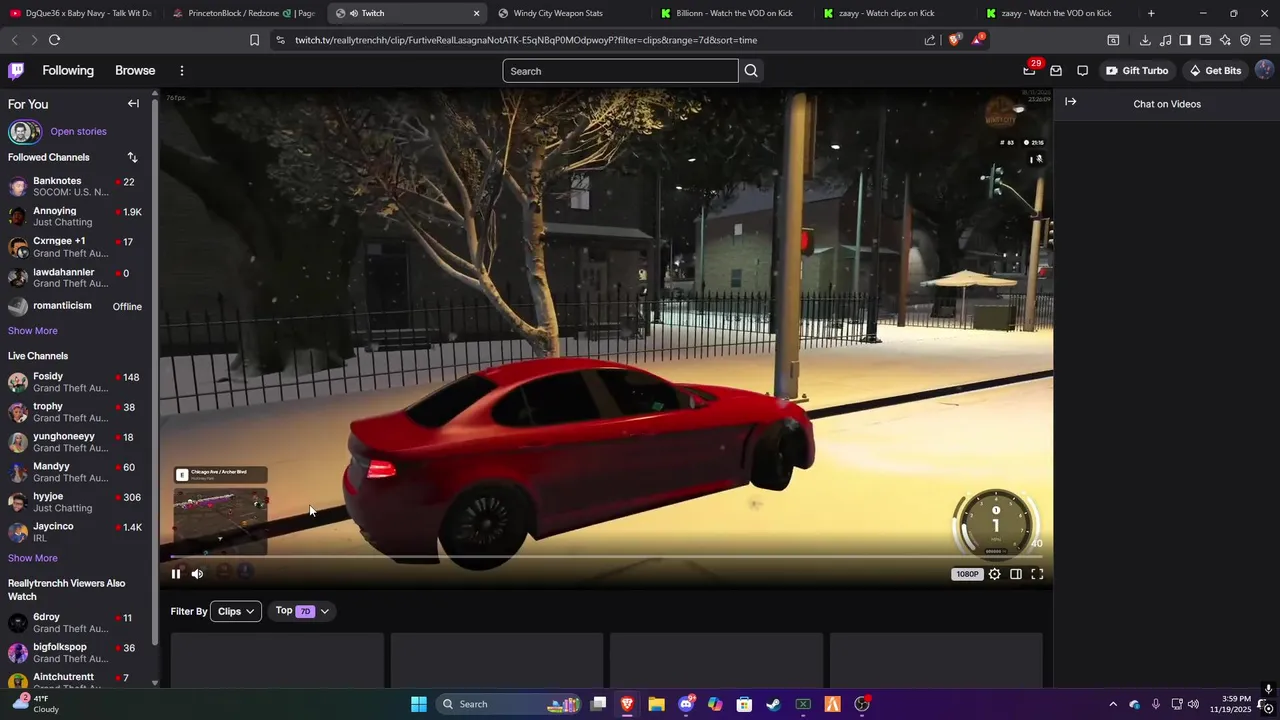1280x720 pixels.
Task: Open Brave Wallet icon
Action: tap(1205, 40)
